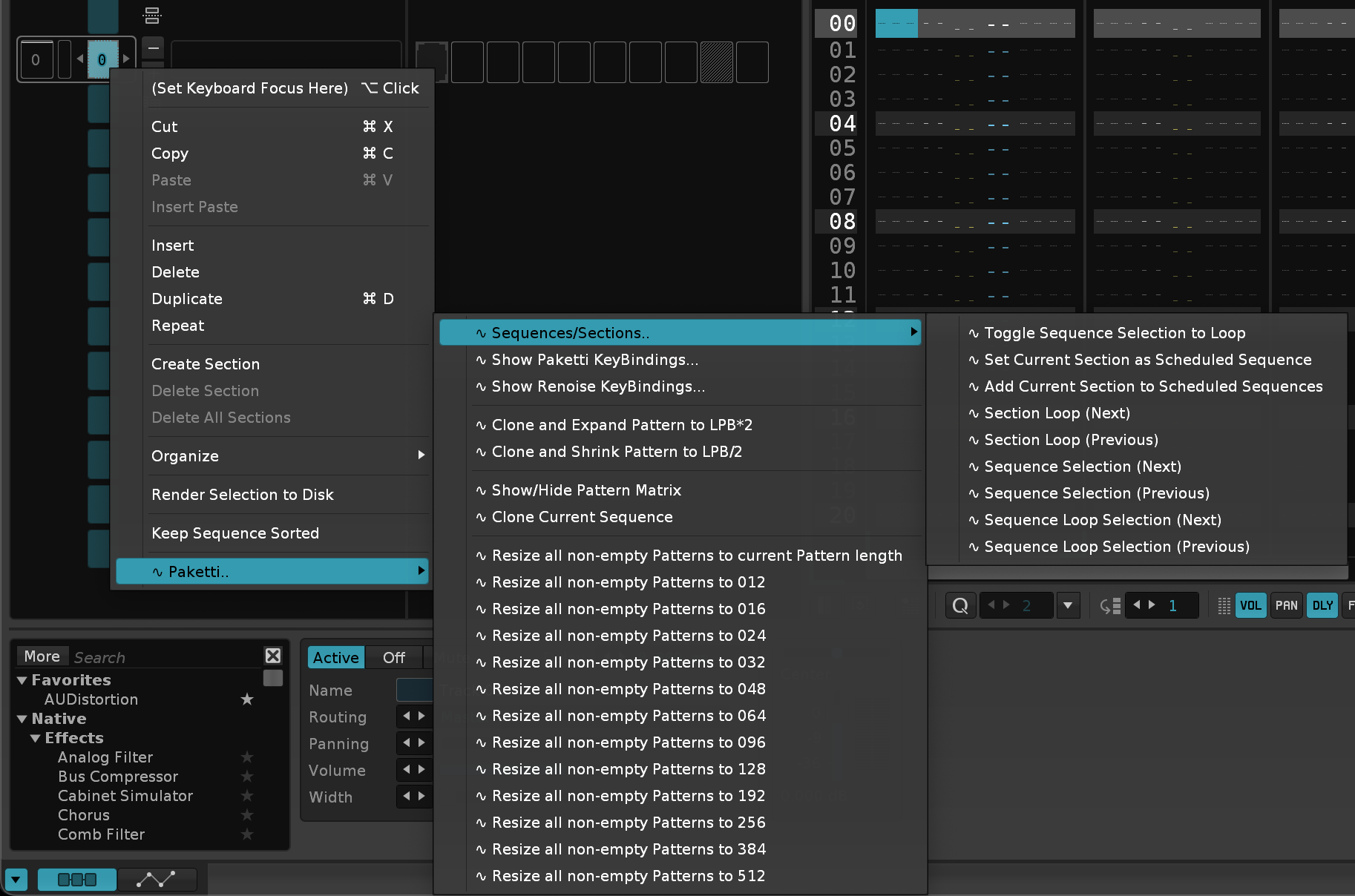
Task: Click the minus button beside sequence slot
Action: pos(153,49)
